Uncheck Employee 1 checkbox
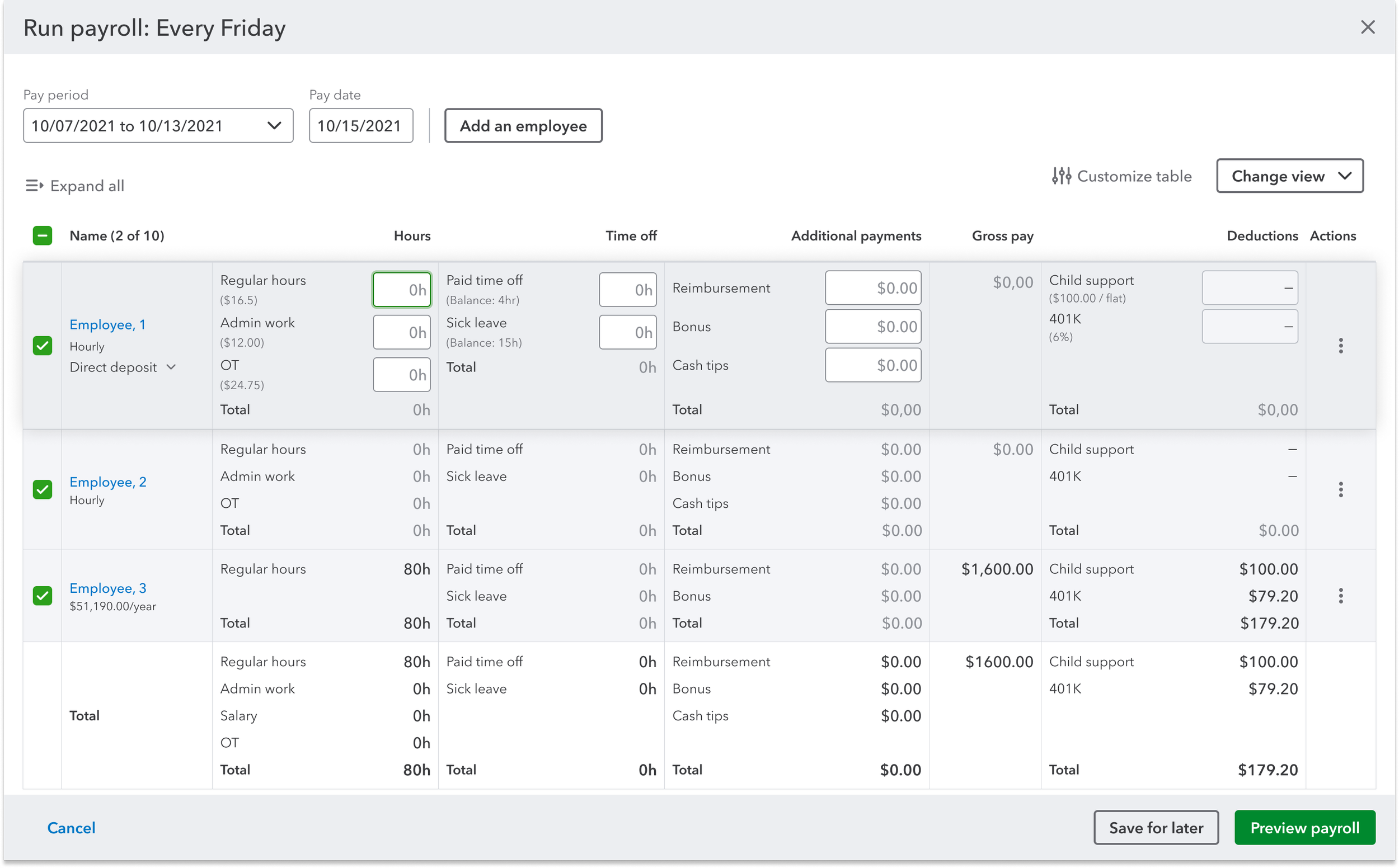 tap(43, 346)
